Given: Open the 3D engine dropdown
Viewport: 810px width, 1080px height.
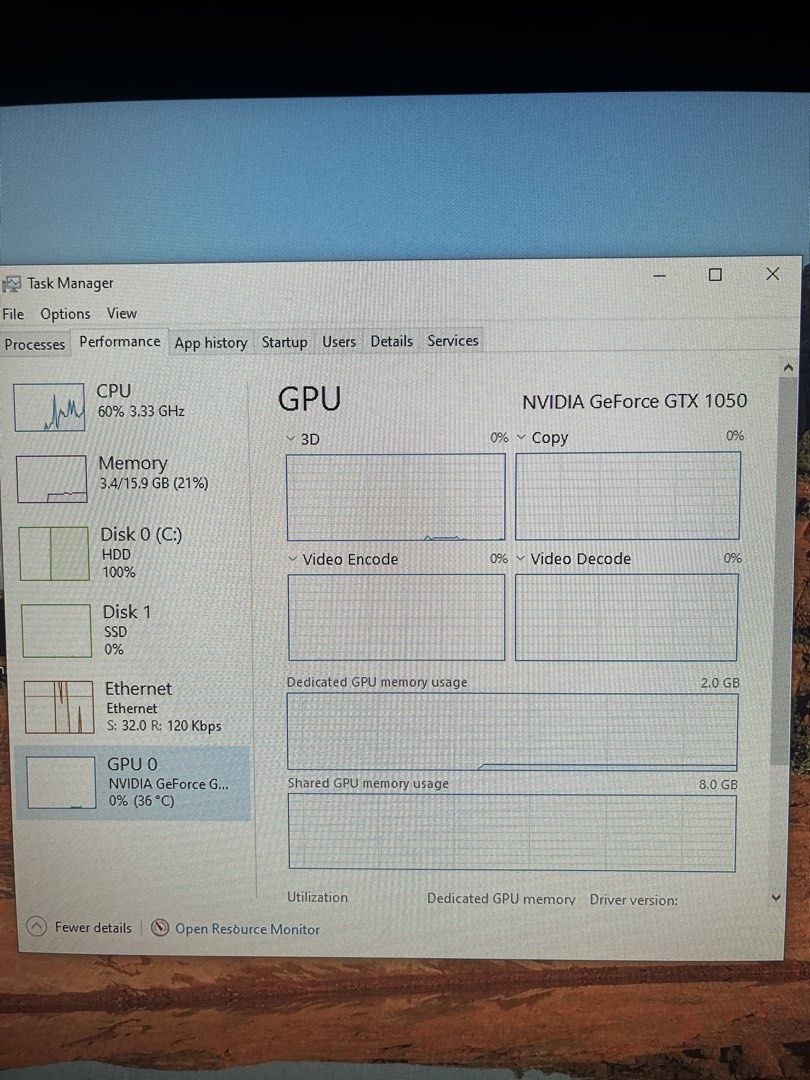Looking at the screenshot, I should click(291, 439).
